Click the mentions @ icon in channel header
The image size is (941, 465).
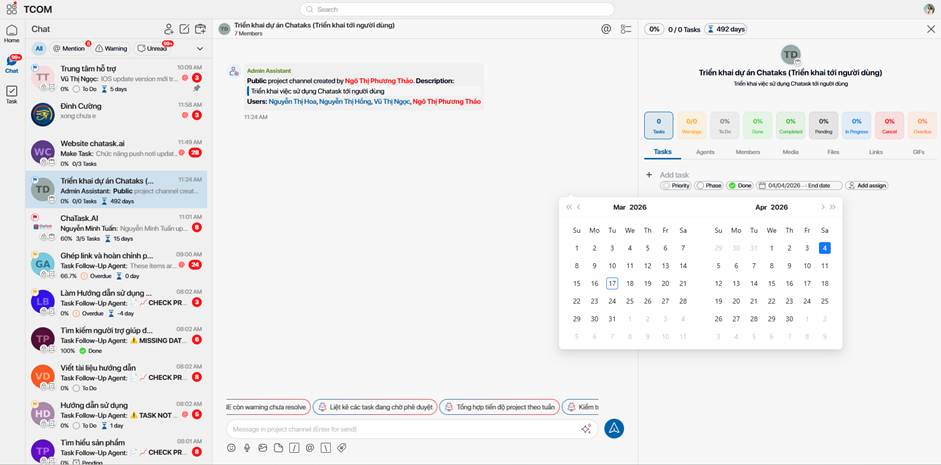(x=606, y=29)
